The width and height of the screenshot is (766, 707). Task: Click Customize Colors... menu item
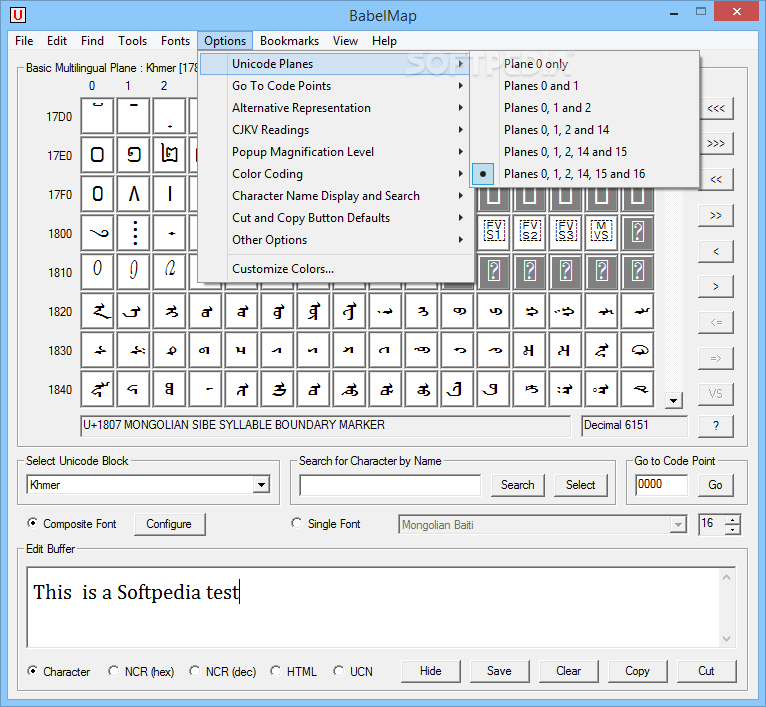(336, 269)
